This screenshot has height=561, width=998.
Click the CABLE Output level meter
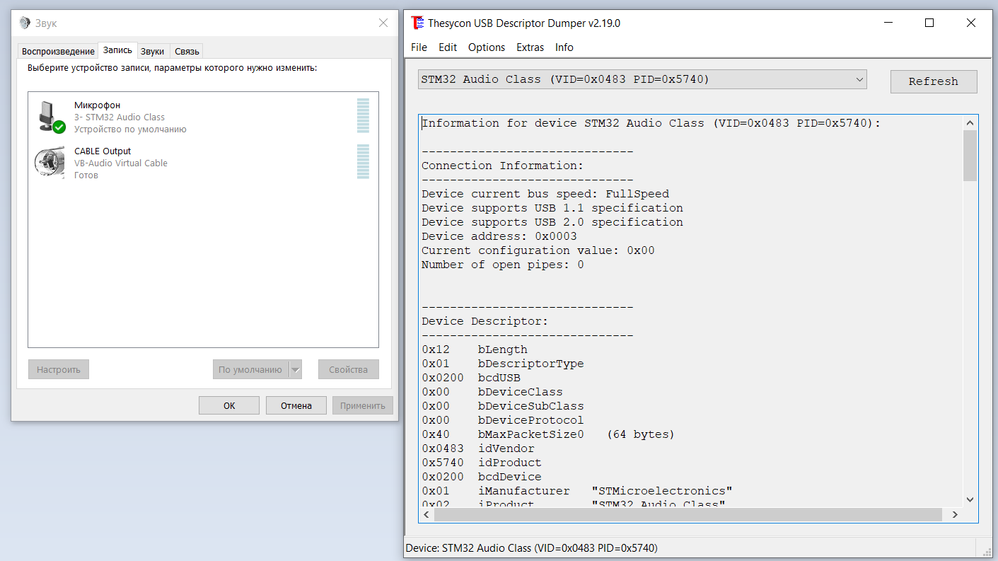pyautogui.click(x=363, y=161)
